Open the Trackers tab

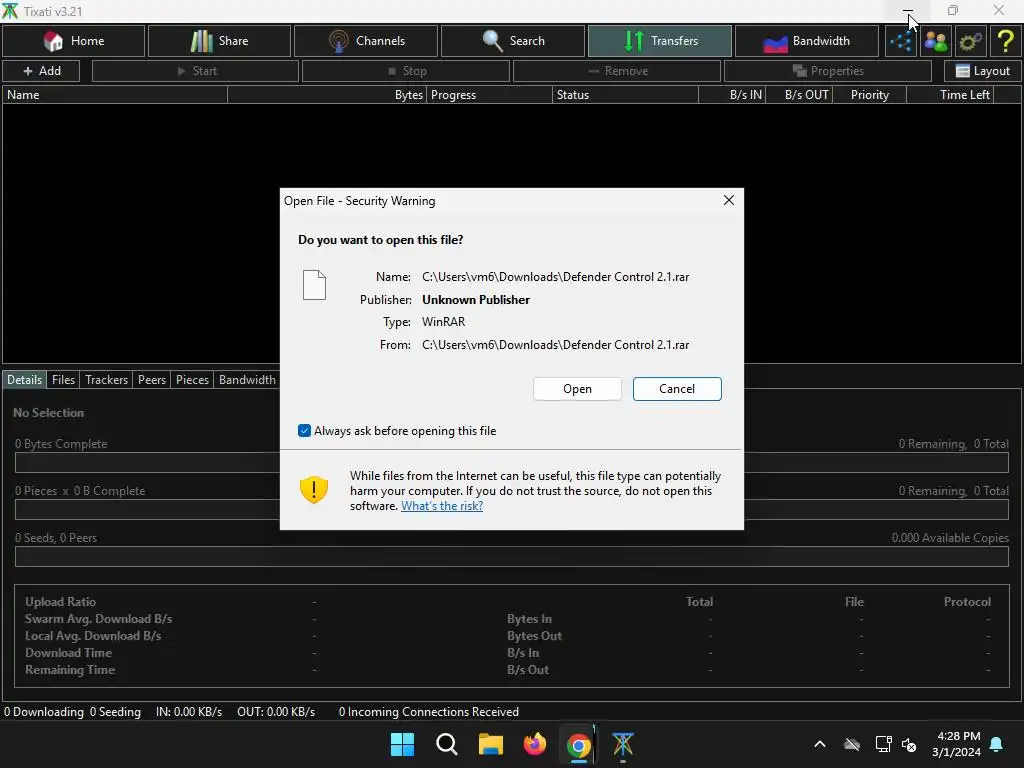106,379
